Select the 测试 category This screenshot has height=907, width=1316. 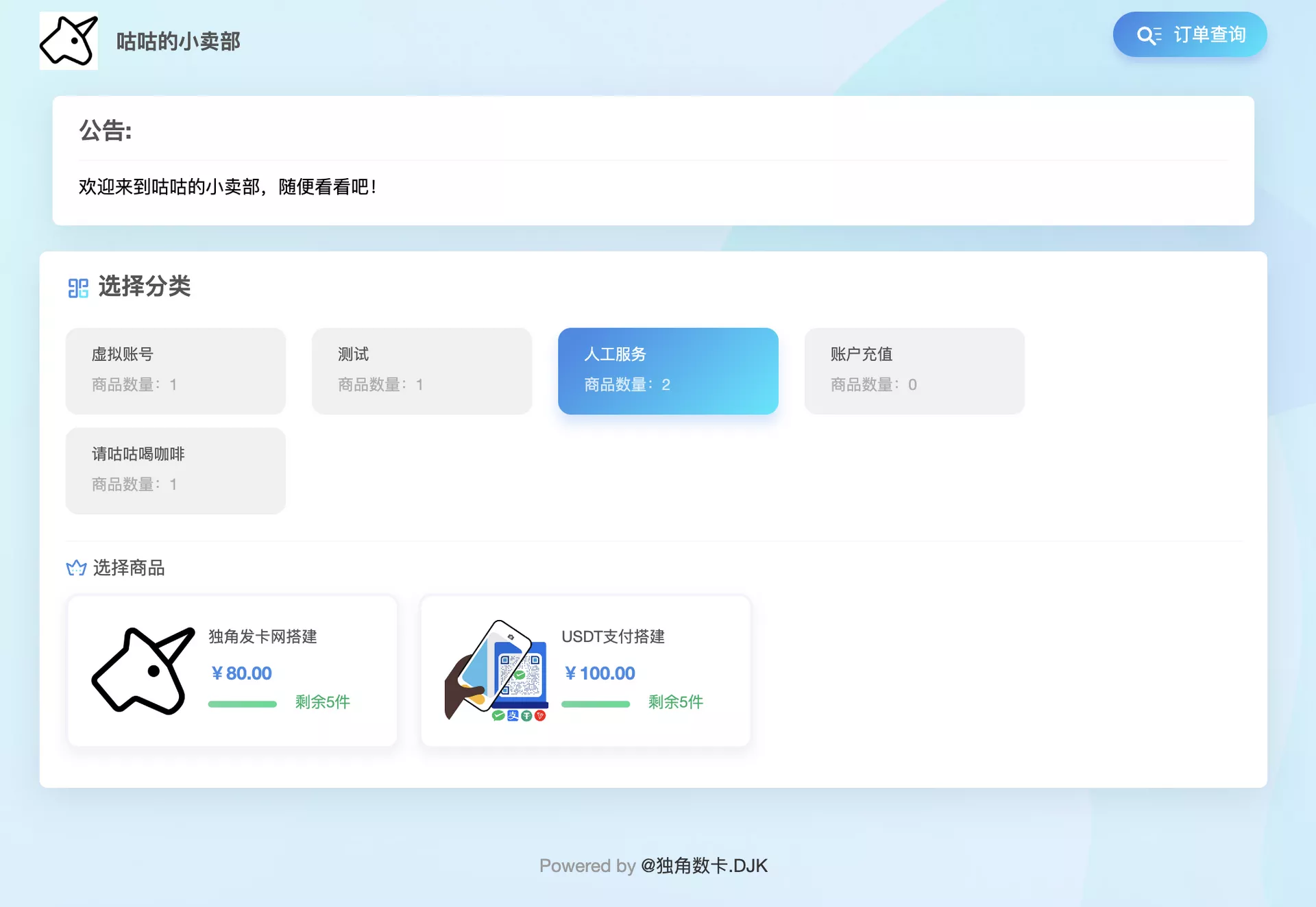pos(422,371)
